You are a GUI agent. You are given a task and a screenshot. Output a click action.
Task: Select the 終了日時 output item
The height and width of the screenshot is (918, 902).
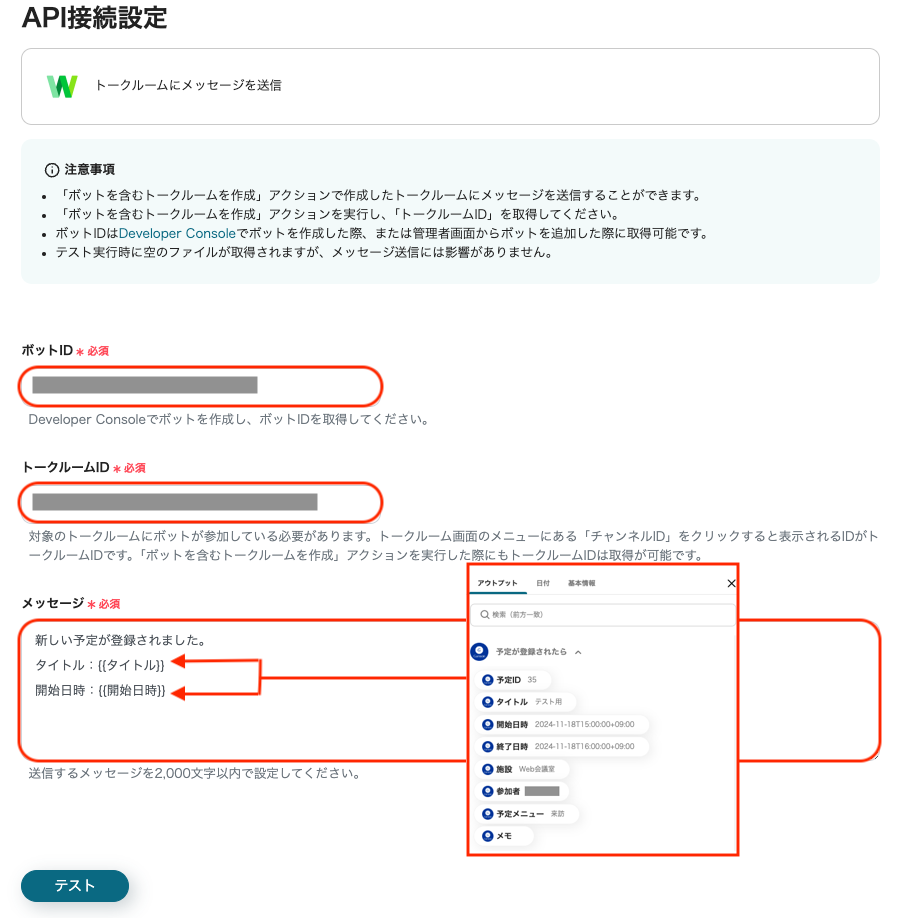click(563, 746)
